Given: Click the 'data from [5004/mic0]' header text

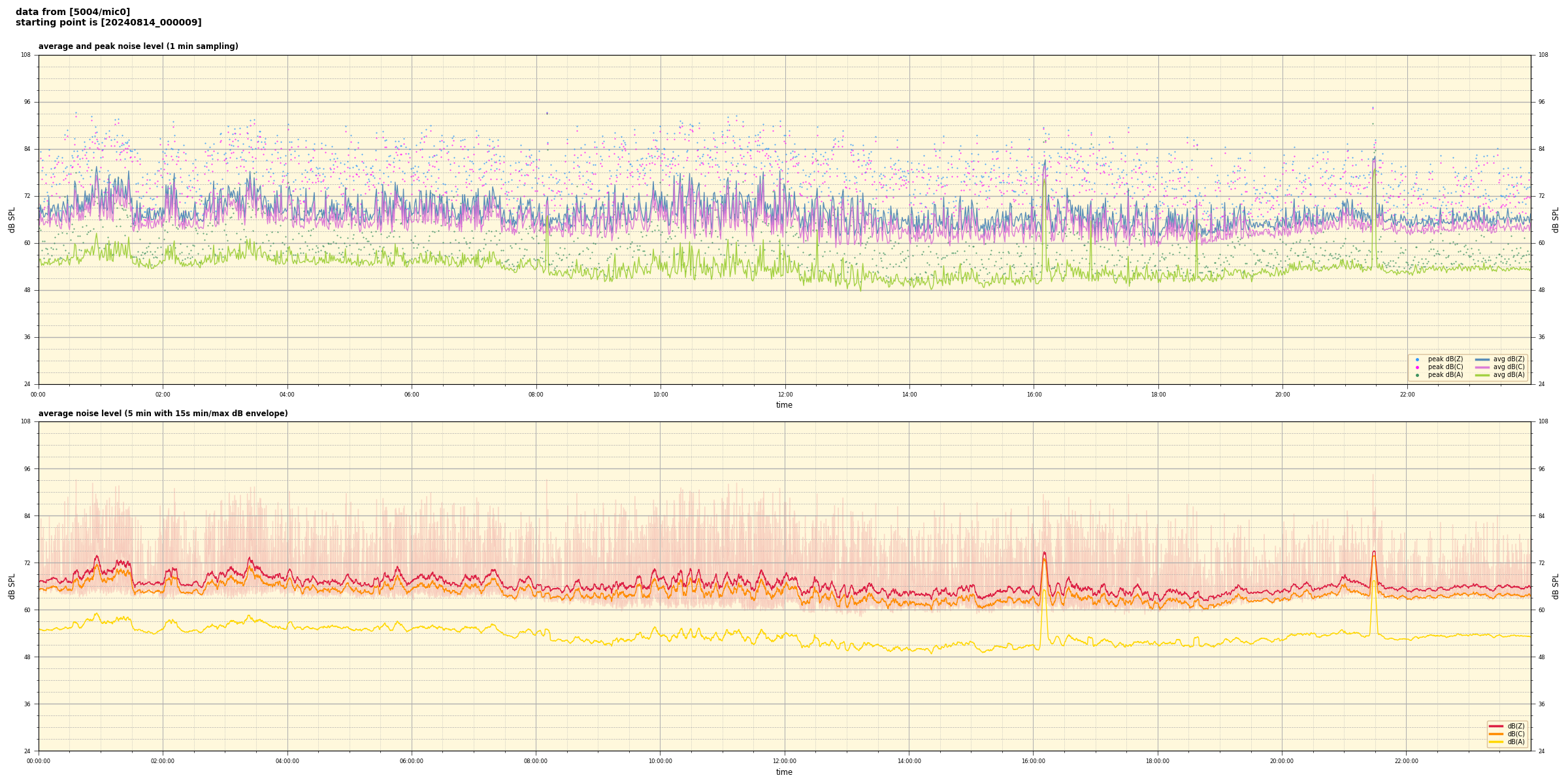Looking at the screenshot, I should [73, 12].
